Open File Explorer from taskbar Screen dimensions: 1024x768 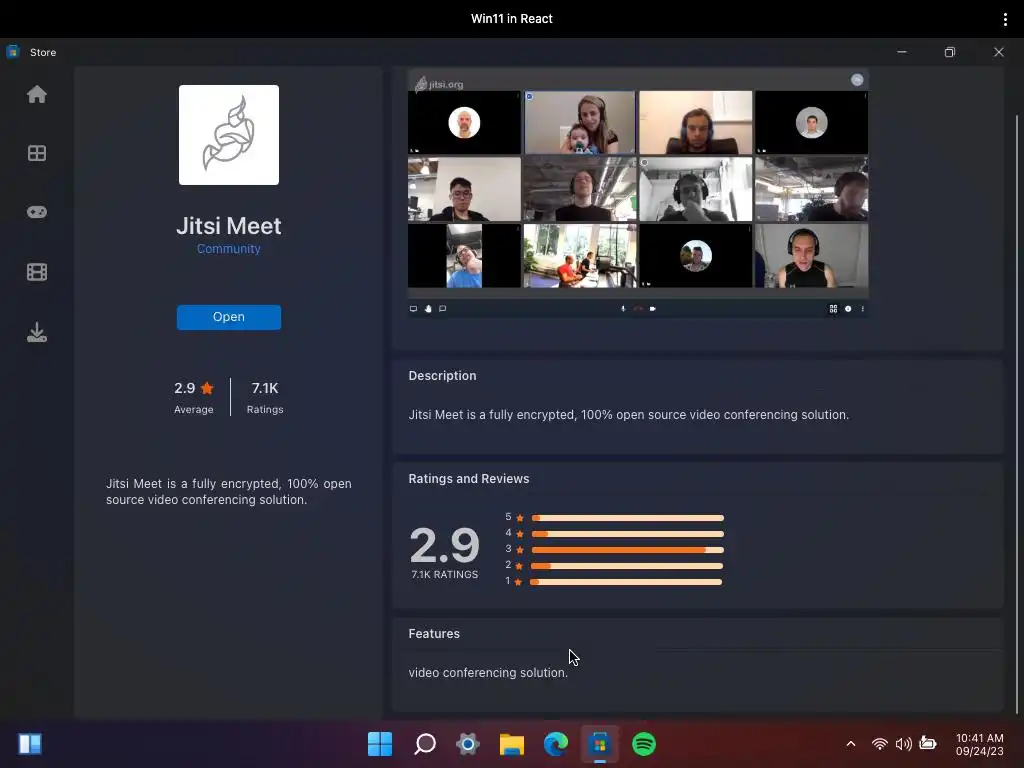tap(512, 744)
